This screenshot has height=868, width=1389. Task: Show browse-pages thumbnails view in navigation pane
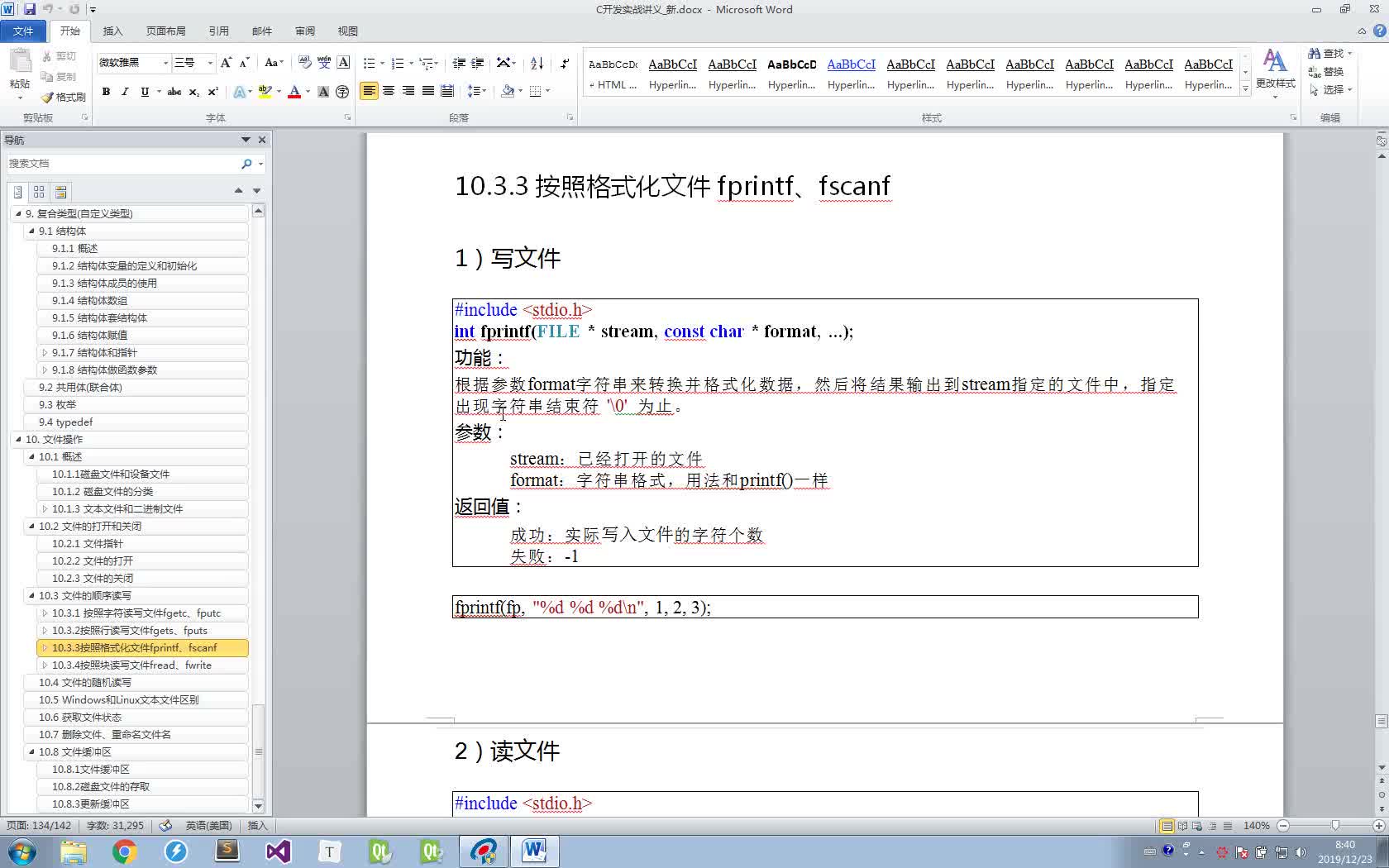pyautogui.click(x=39, y=192)
